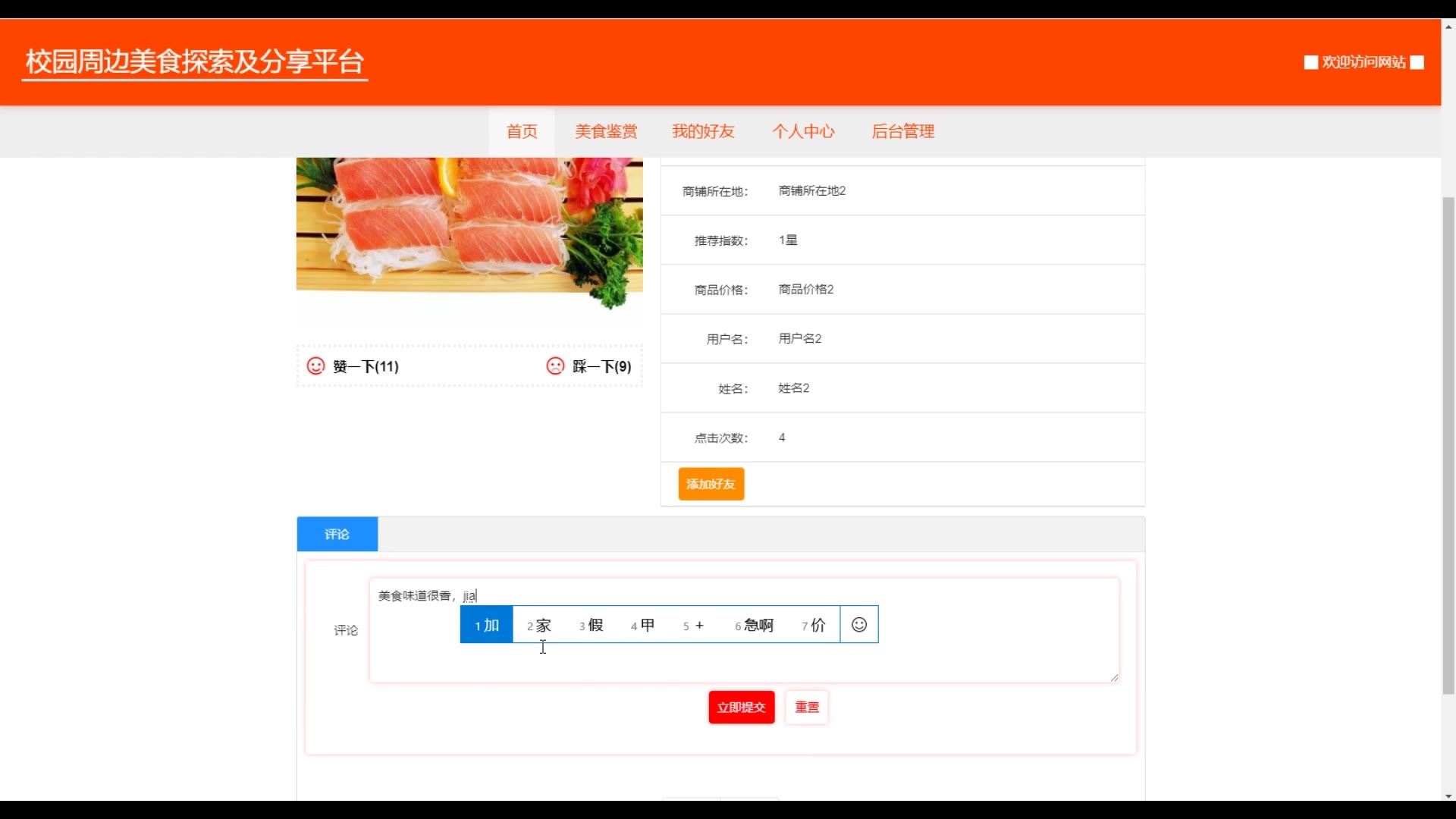
Task: Open 我的好友 page
Action: click(x=703, y=131)
